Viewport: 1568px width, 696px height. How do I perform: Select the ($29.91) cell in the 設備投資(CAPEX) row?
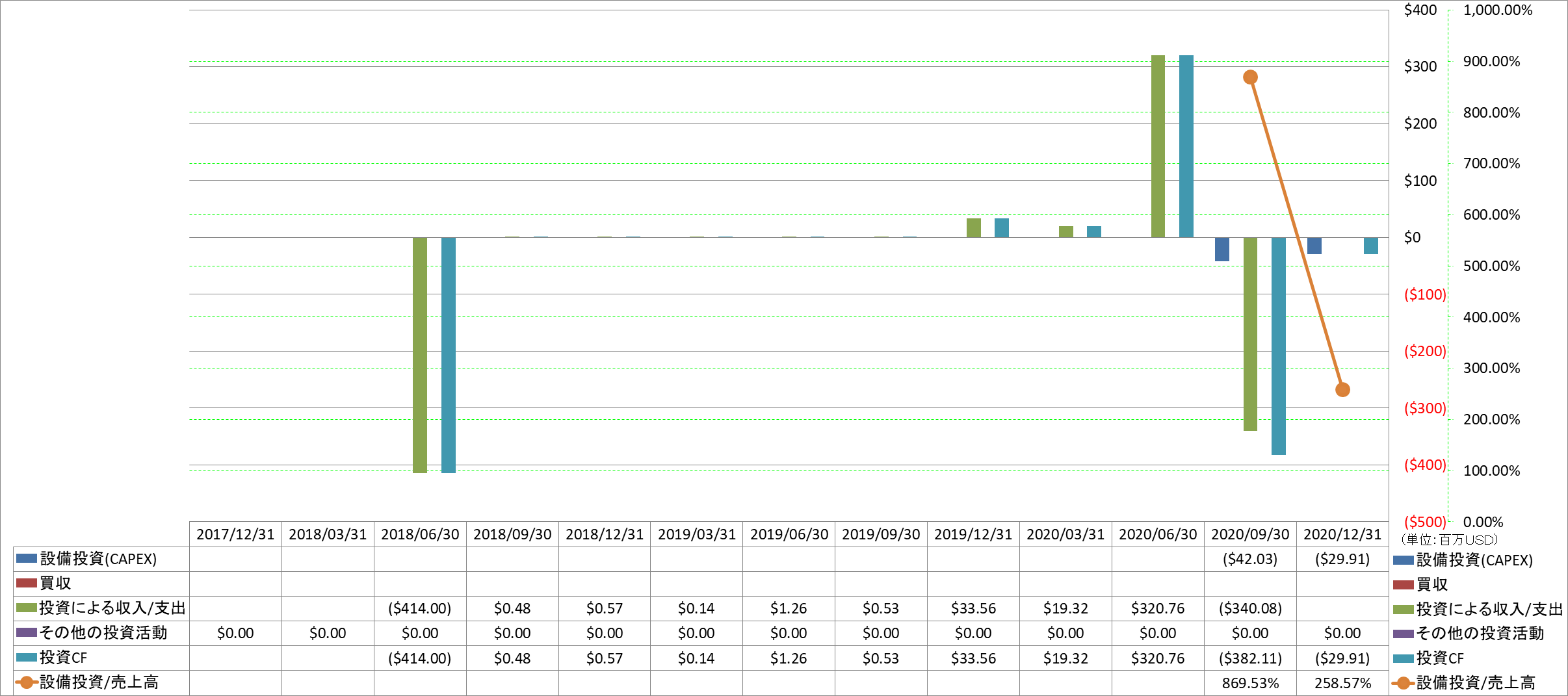pyautogui.click(x=1342, y=559)
